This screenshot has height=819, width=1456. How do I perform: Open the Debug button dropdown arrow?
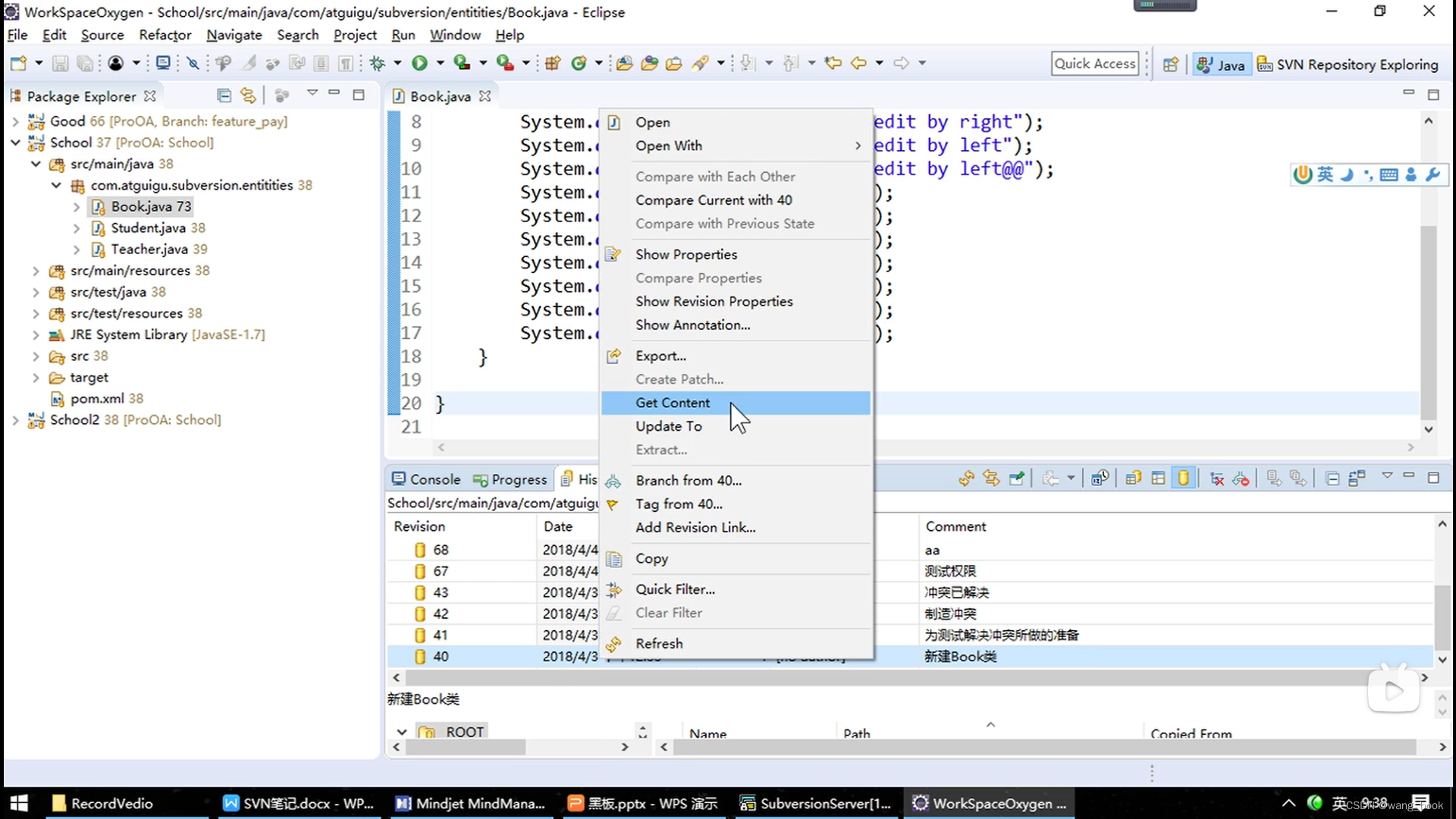(397, 64)
